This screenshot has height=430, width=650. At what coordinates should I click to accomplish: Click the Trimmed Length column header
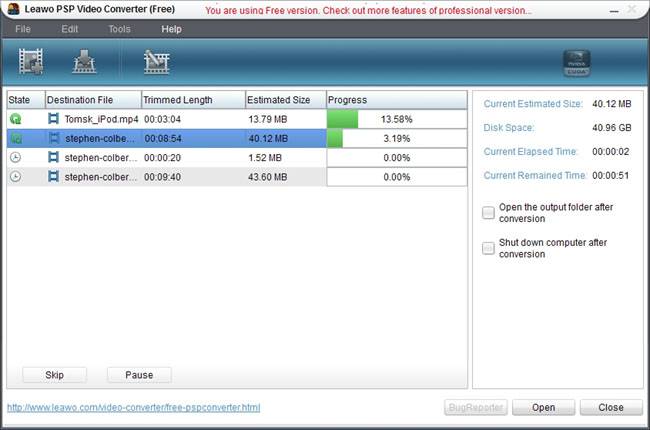(x=194, y=100)
